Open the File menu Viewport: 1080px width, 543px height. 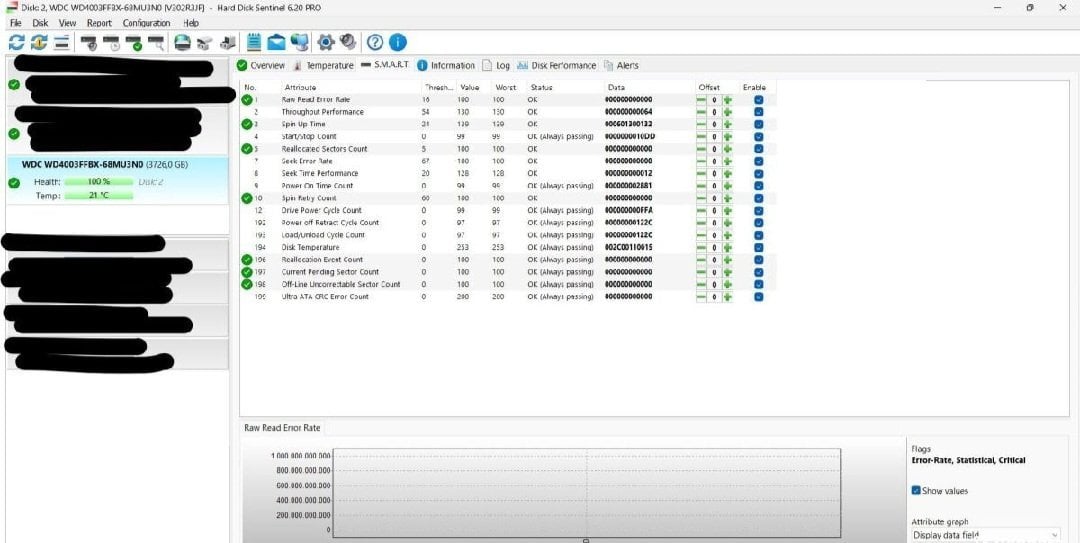(17, 23)
